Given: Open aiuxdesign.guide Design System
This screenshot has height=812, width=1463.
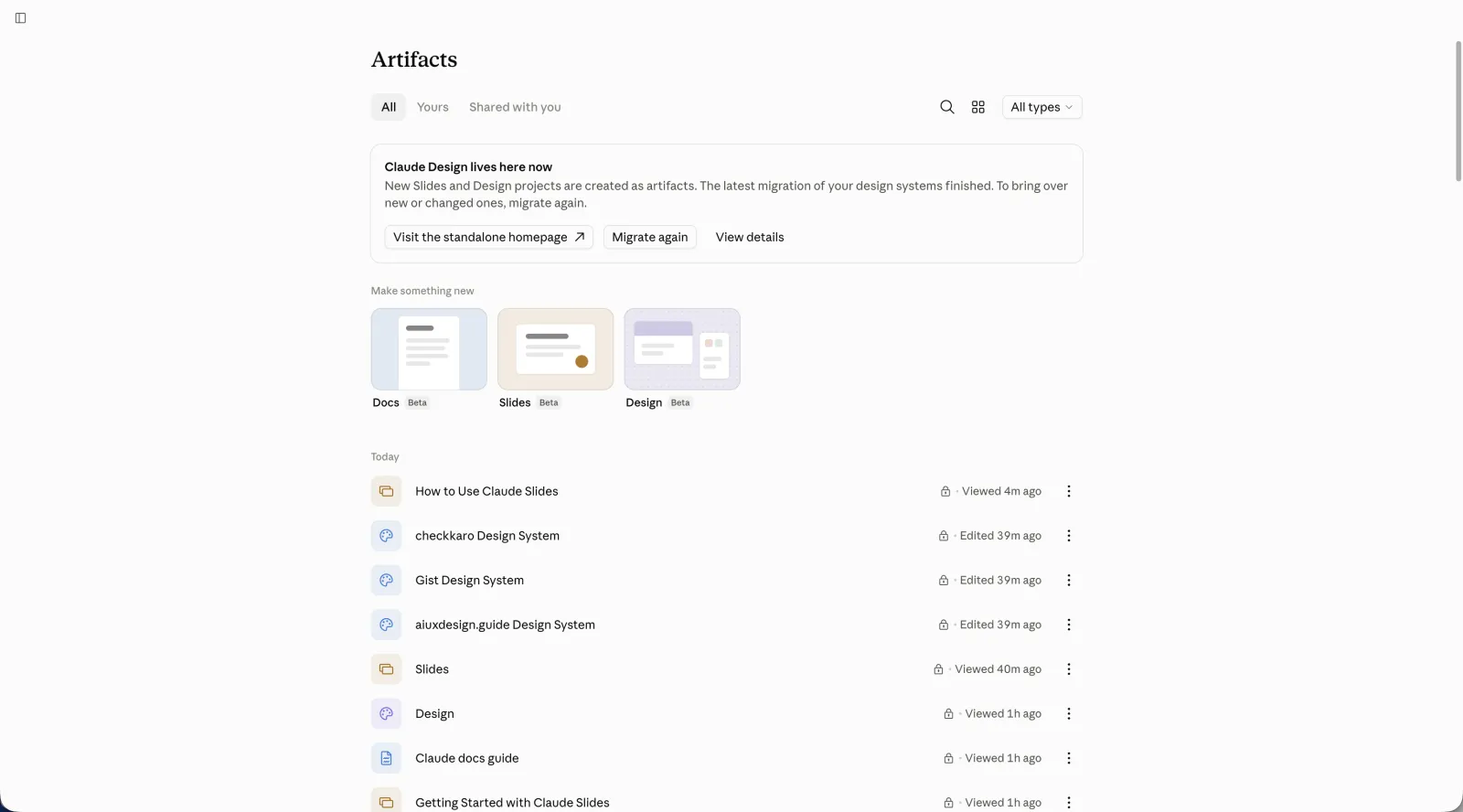Looking at the screenshot, I should tap(505, 625).
